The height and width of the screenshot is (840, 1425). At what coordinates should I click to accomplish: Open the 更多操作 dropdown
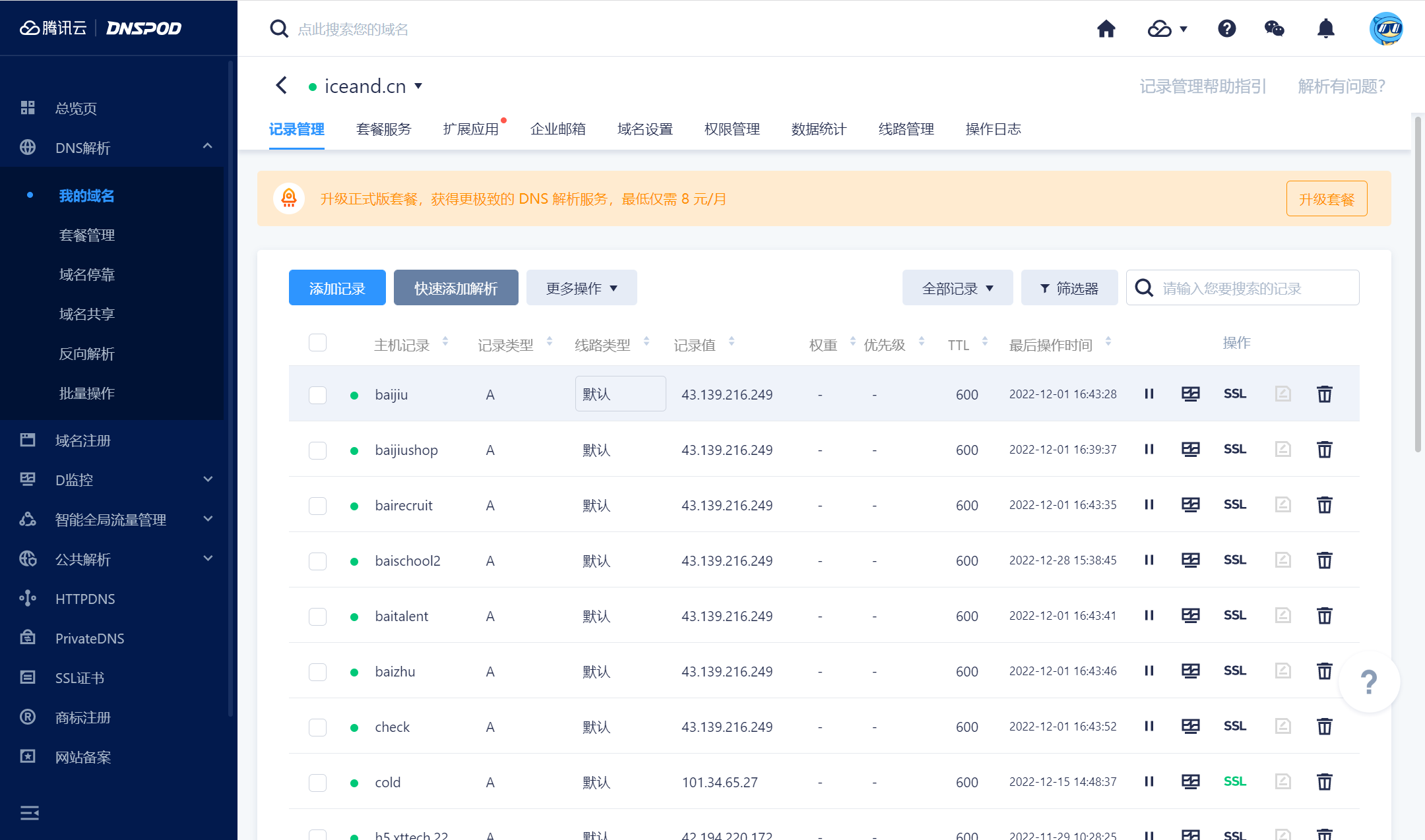pos(581,288)
